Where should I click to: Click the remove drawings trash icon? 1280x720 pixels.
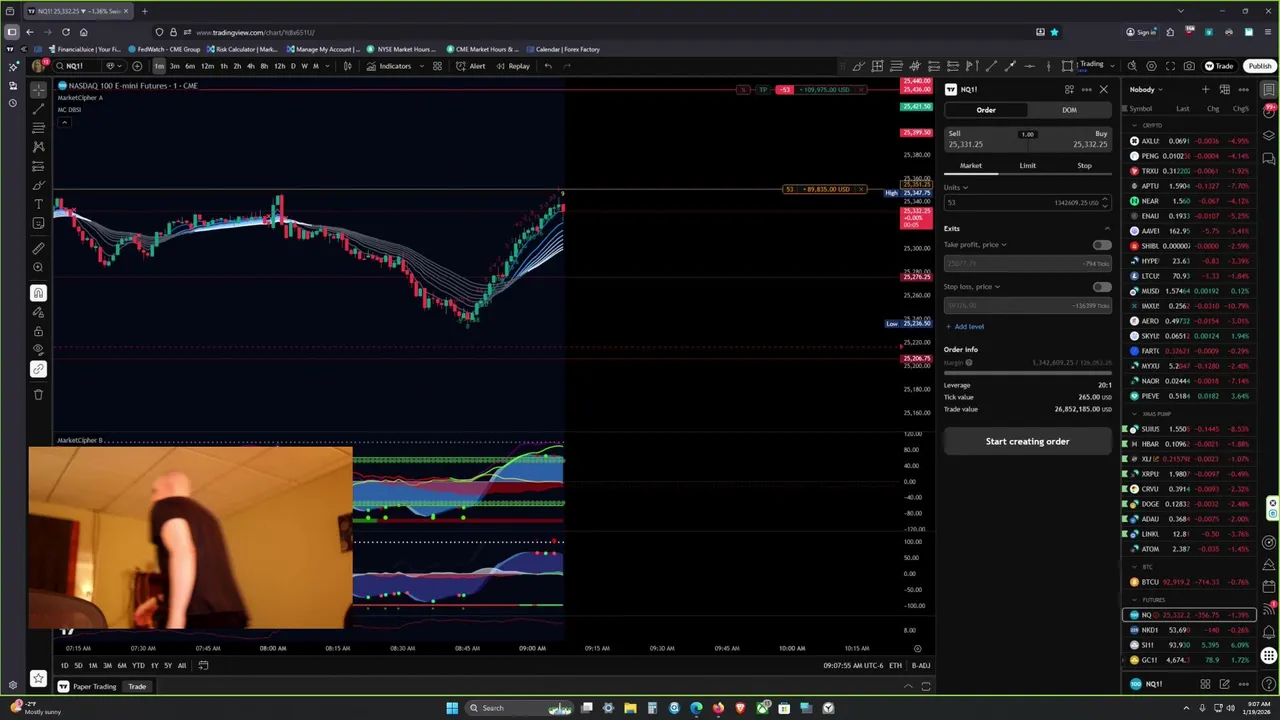38,394
